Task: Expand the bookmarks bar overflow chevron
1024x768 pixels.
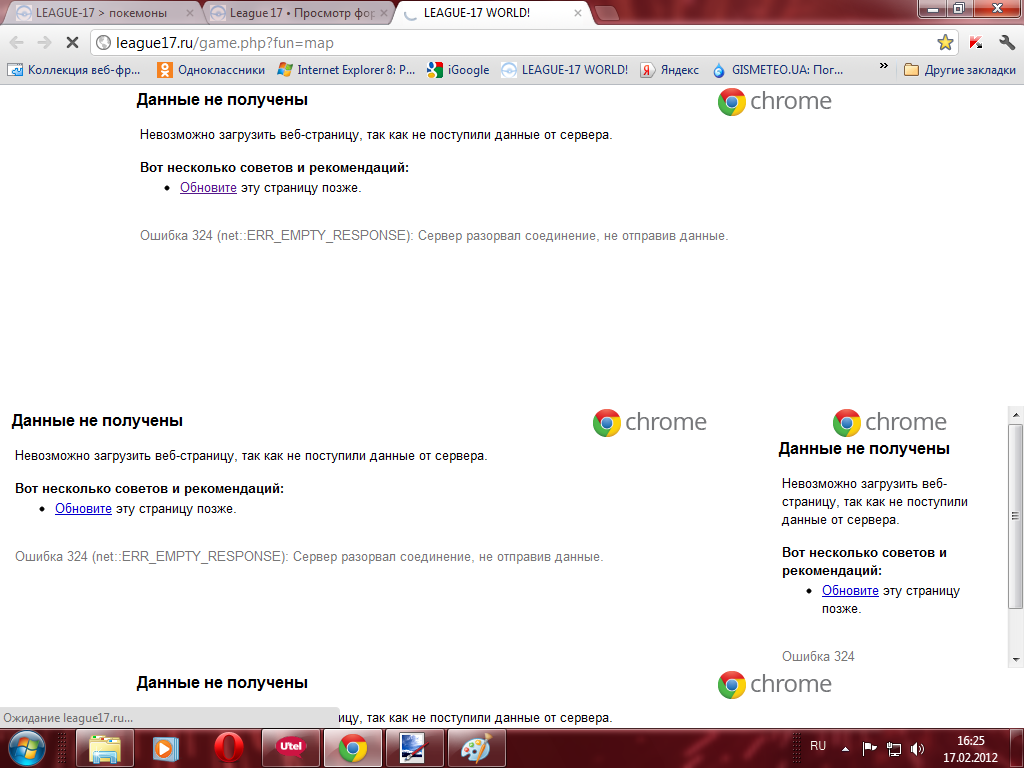Action: pos(883,69)
